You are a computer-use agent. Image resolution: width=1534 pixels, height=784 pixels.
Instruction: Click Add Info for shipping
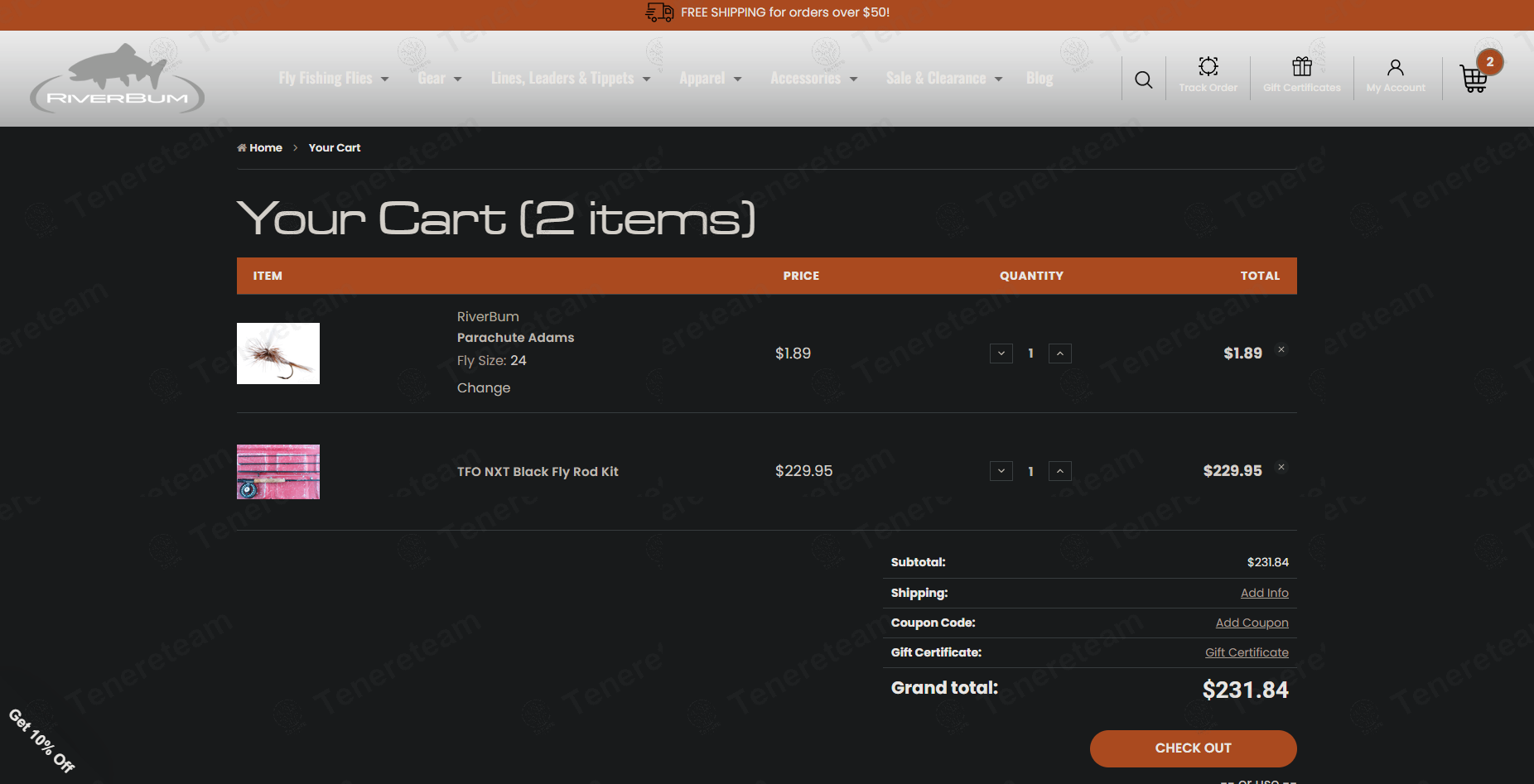1264,593
